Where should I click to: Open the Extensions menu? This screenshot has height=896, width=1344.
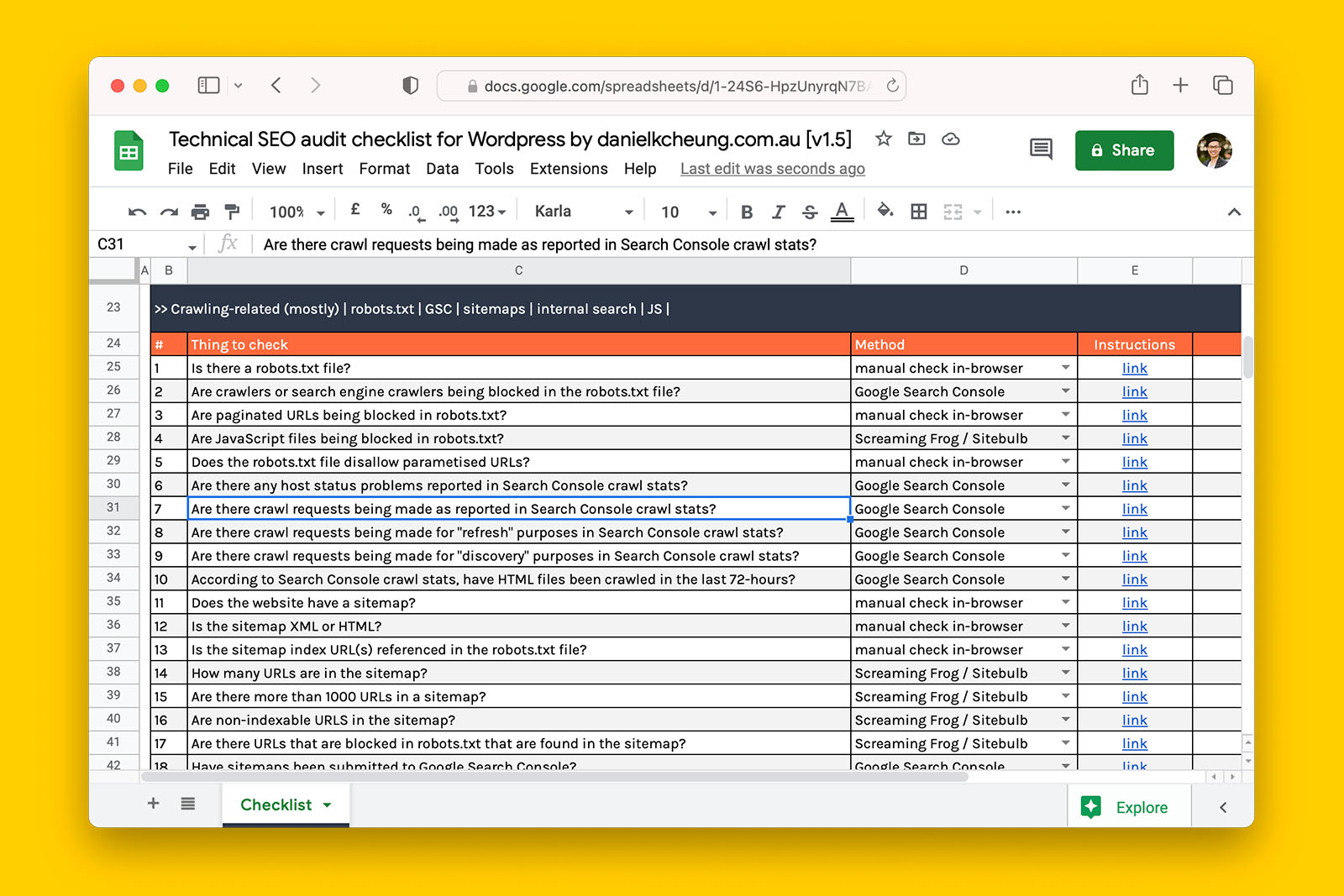click(x=569, y=169)
